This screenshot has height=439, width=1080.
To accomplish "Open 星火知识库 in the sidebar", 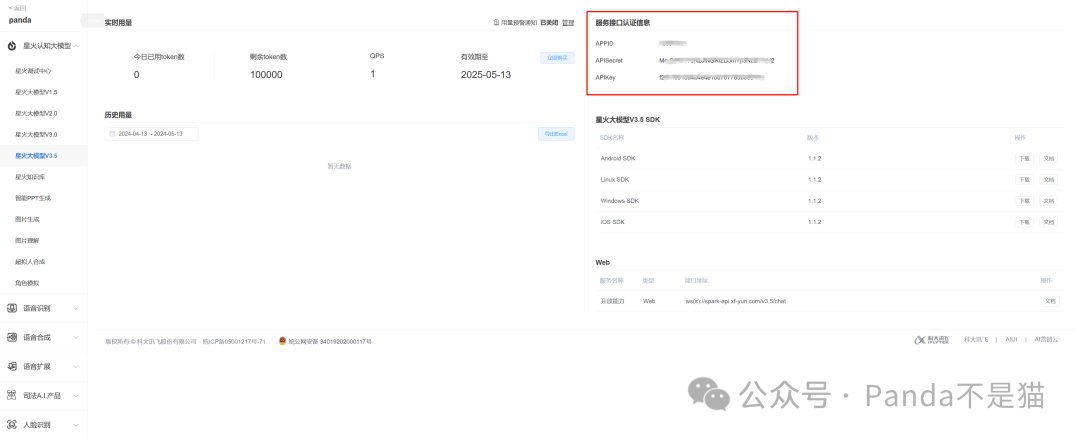I will tap(30, 177).
